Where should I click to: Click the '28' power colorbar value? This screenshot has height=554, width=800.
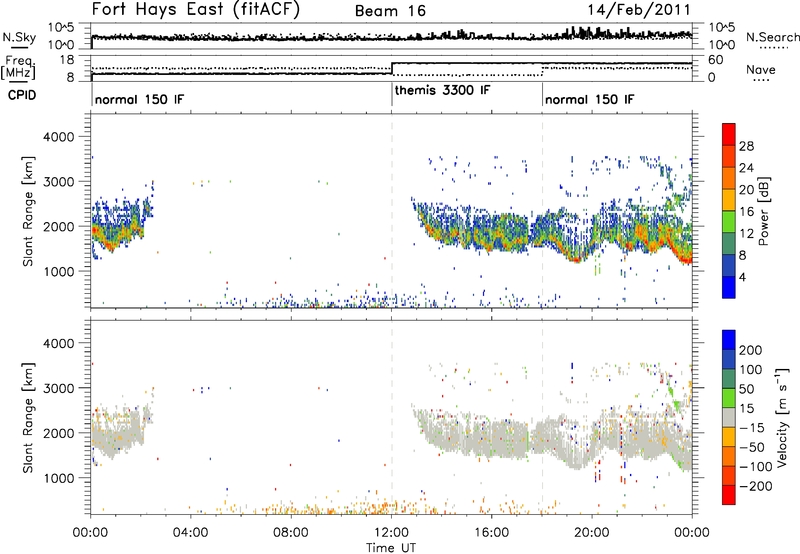pyautogui.click(x=746, y=146)
